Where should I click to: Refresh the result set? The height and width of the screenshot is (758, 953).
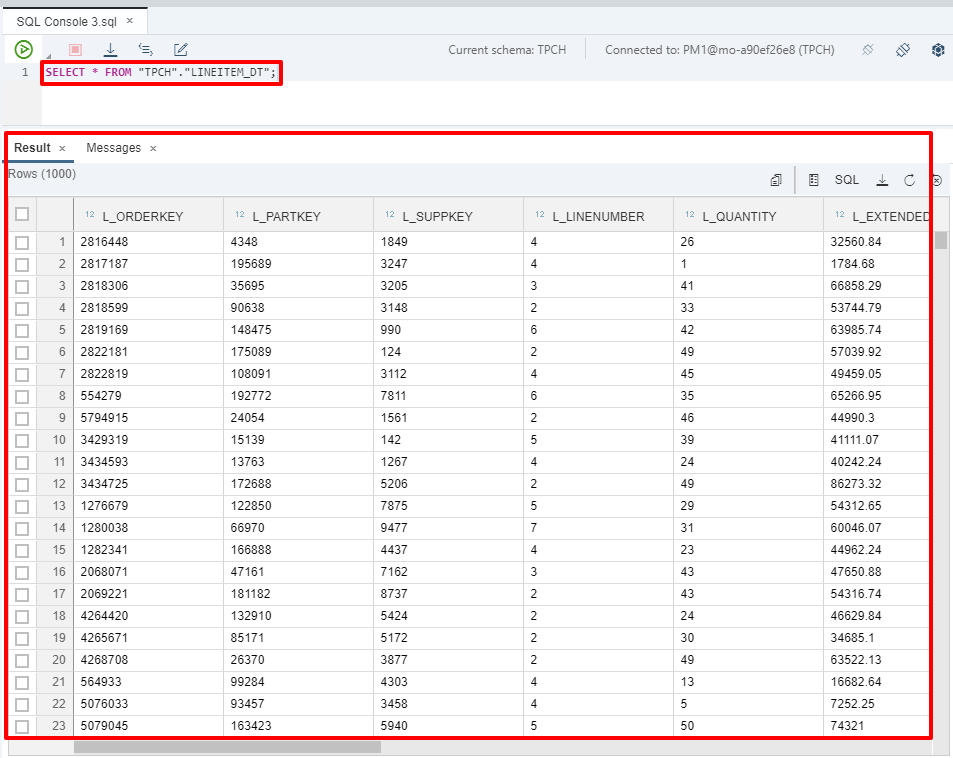pos(909,180)
